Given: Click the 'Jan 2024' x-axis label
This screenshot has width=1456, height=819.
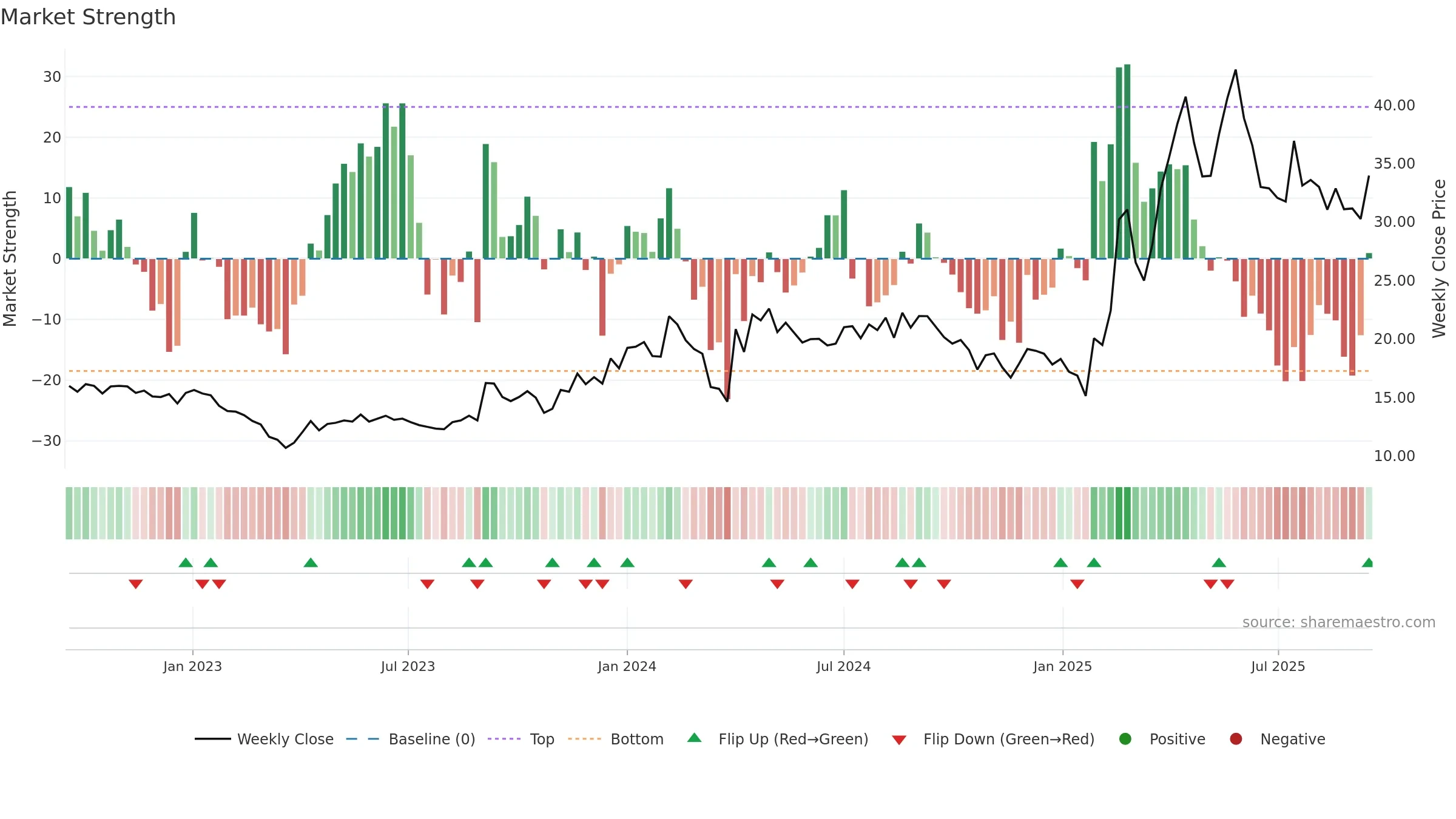Looking at the screenshot, I should [627, 667].
